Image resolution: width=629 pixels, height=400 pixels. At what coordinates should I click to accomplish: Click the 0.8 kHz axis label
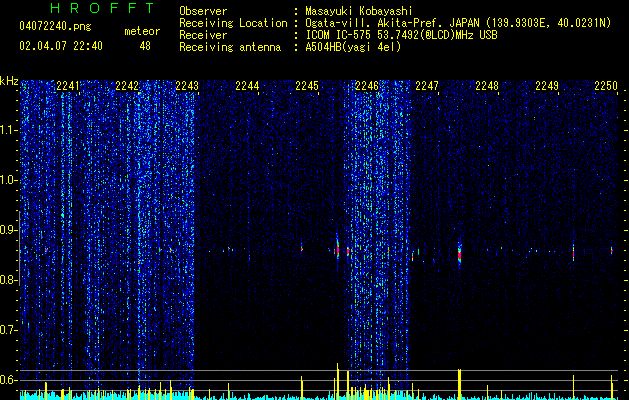point(9,280)
